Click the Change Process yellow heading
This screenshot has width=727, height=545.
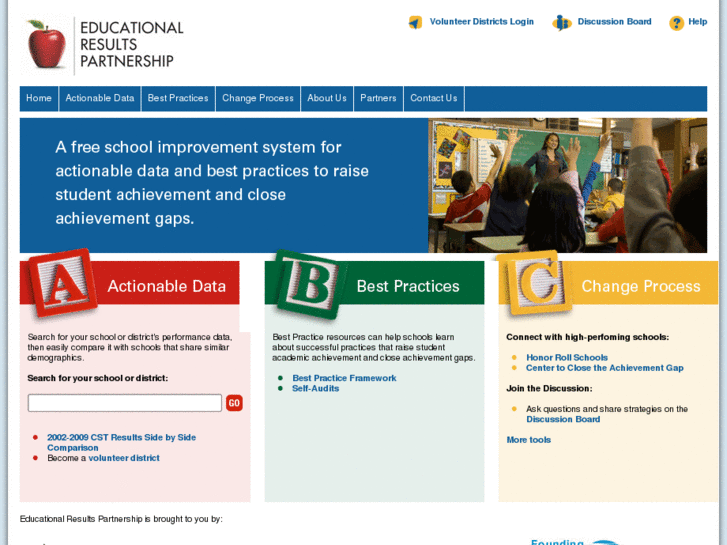point(641,286)
